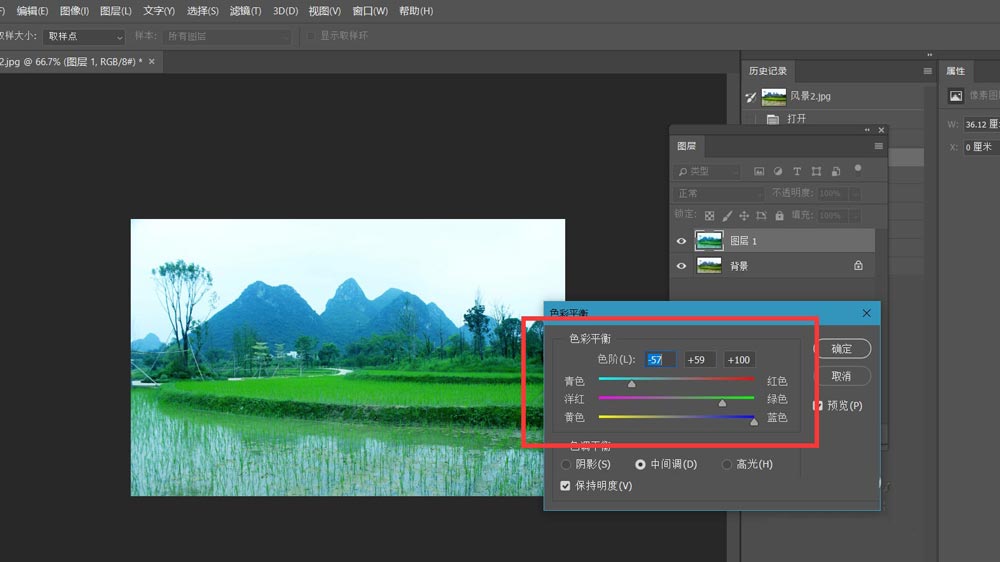1000x562 pixels.
Task: Click the 取消 button in Color Balance
Action: click(842, 376)
